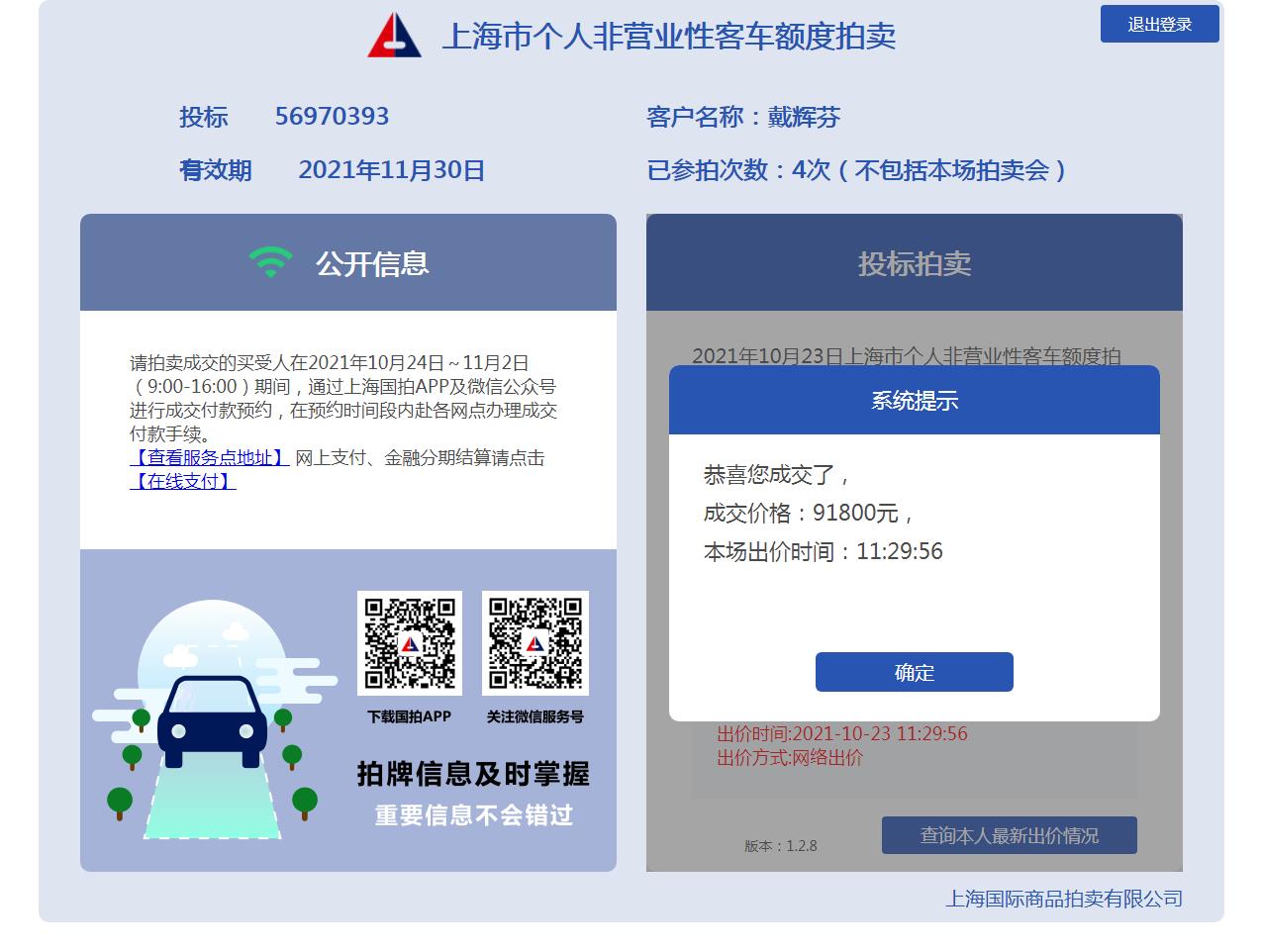Open the 查看服务点地址 link
The width and height of the screenshot is (1263, 952).
pyautogui.click(x=210, y=457)
